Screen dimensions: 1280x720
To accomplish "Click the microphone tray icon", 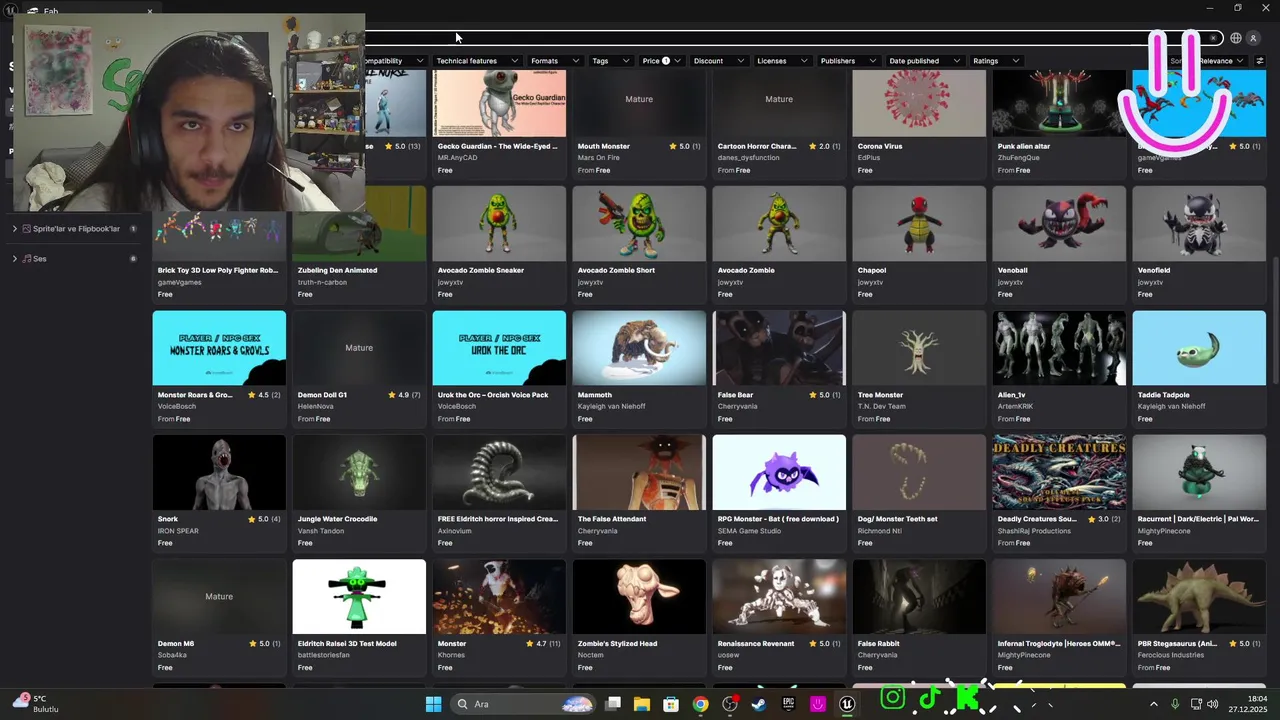I will 1175,704.
